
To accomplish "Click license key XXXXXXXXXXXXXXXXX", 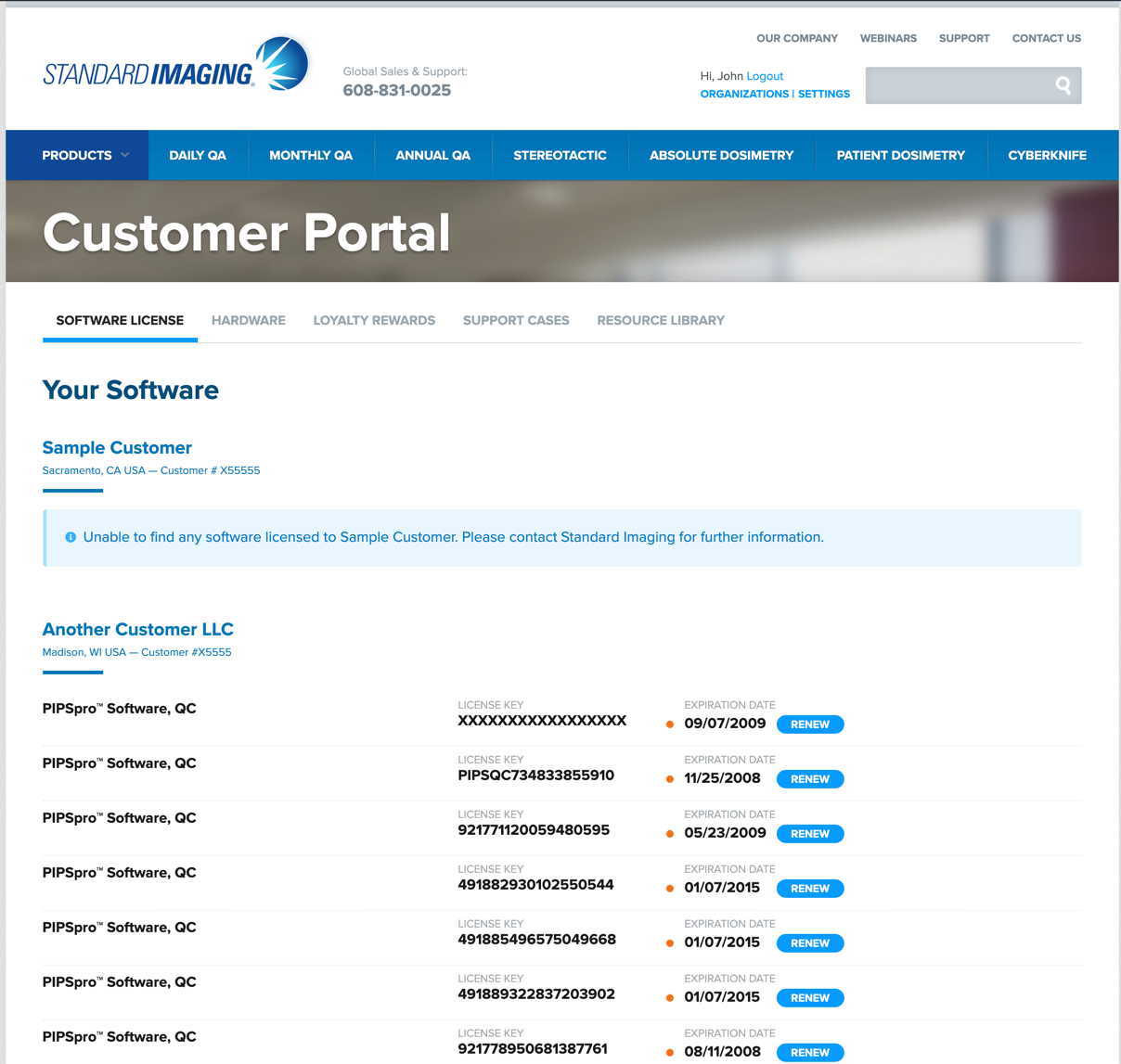I will (x=542, y=721).
